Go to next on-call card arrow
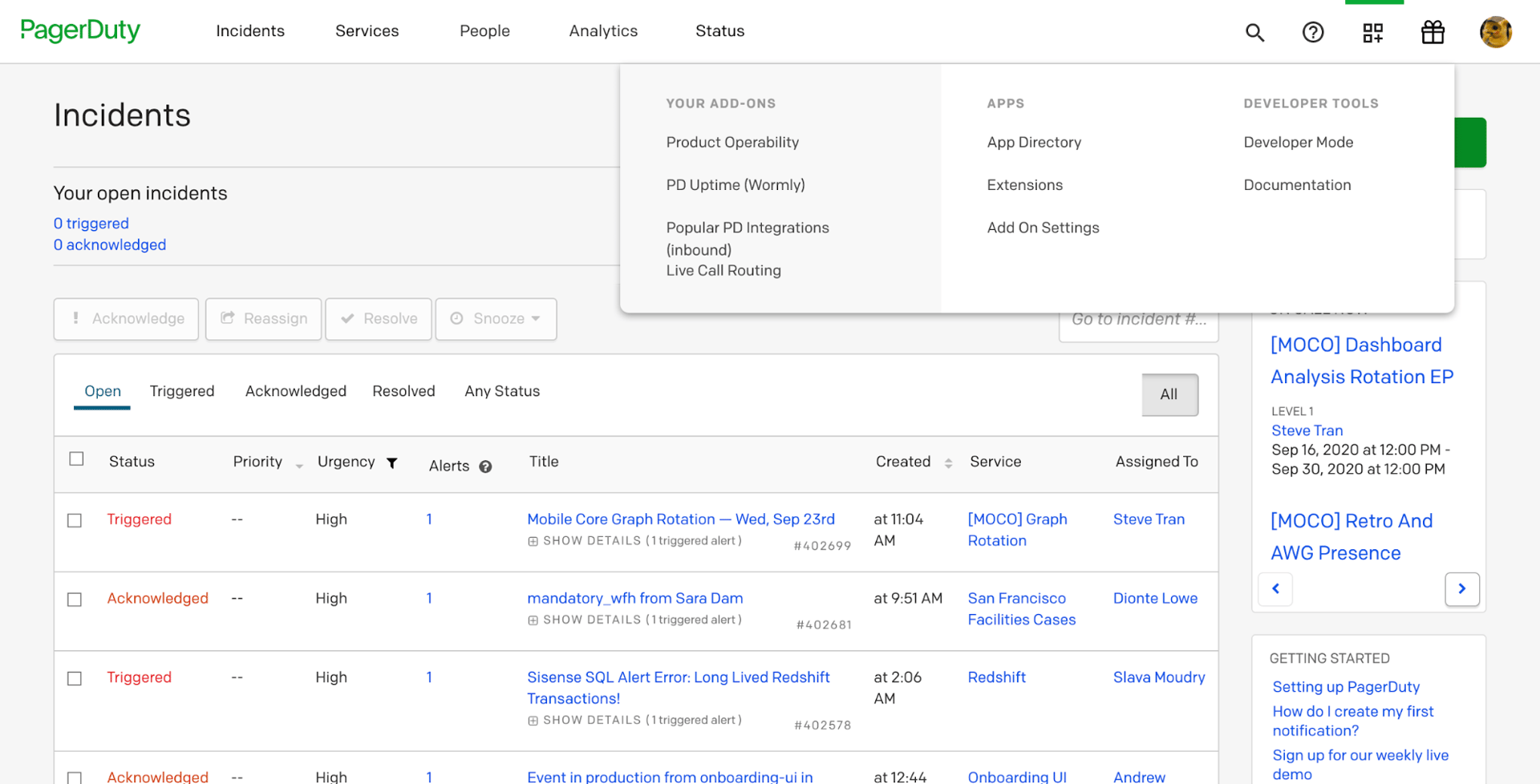The height and width of the screenshot is (784, 1540). pos(1461,588)
